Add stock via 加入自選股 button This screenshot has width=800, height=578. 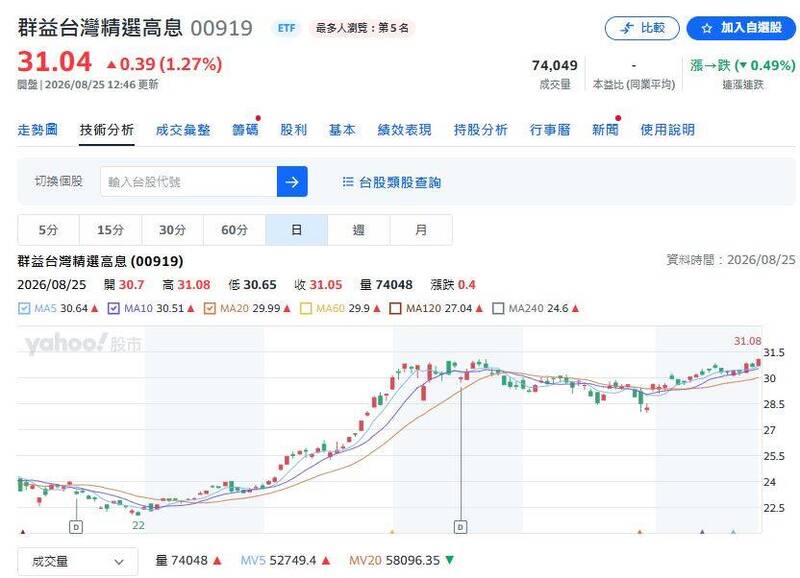[741, 28]
